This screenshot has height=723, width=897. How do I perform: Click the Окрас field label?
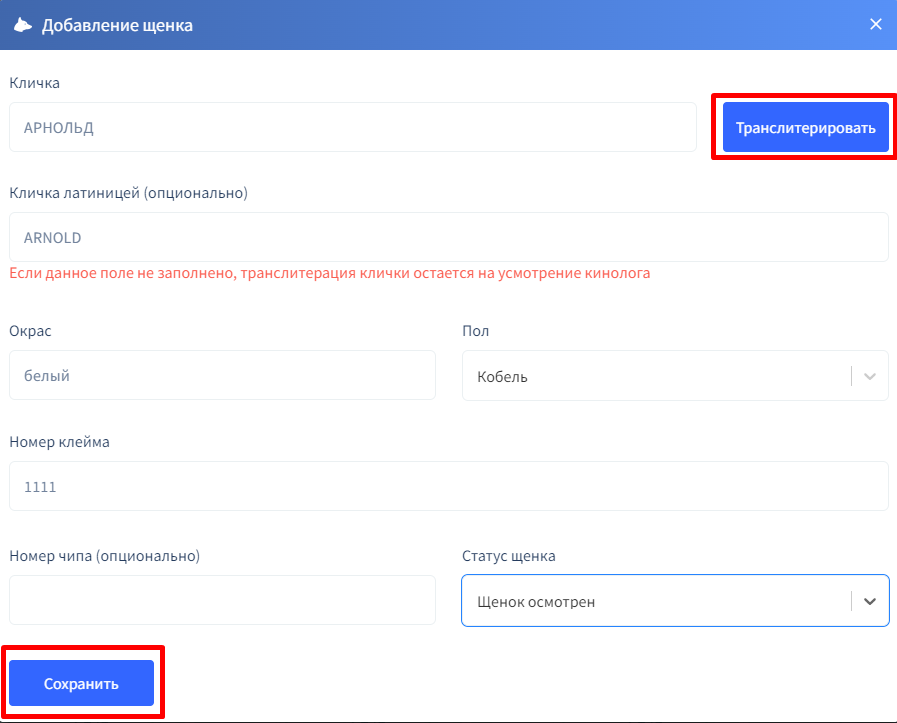click(x=28, y=331)
